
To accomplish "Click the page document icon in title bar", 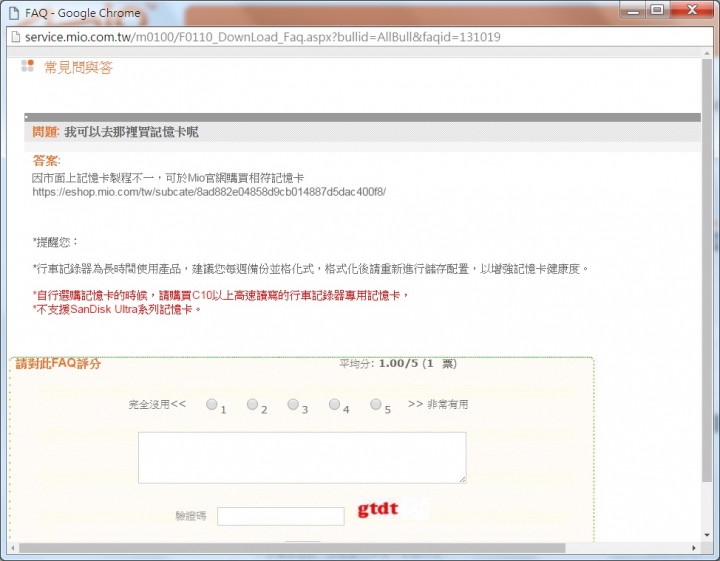I will pos(14,13).
